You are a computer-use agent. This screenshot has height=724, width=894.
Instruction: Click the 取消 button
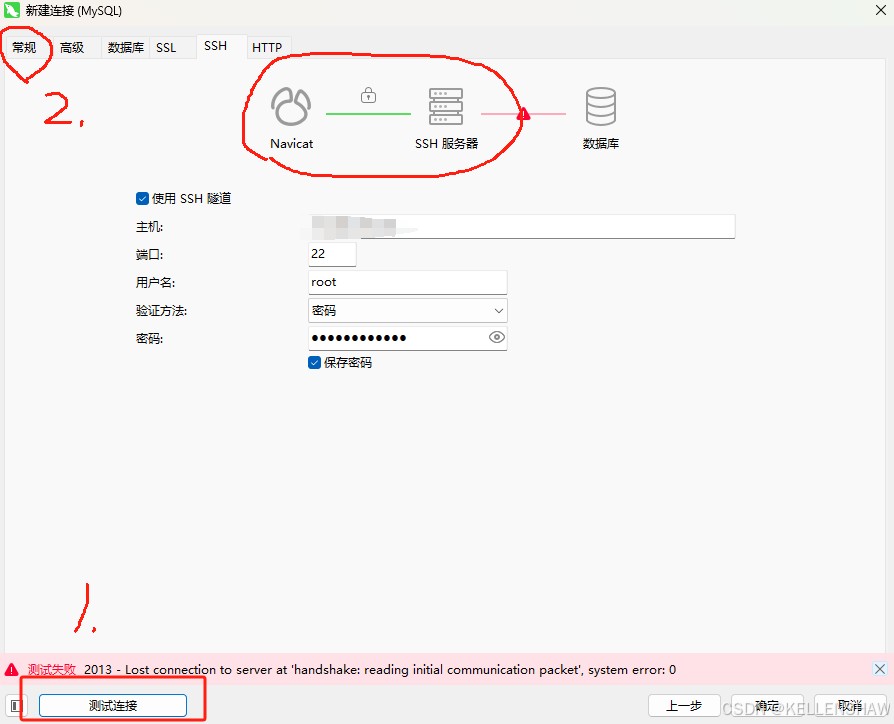coord(850,706)
